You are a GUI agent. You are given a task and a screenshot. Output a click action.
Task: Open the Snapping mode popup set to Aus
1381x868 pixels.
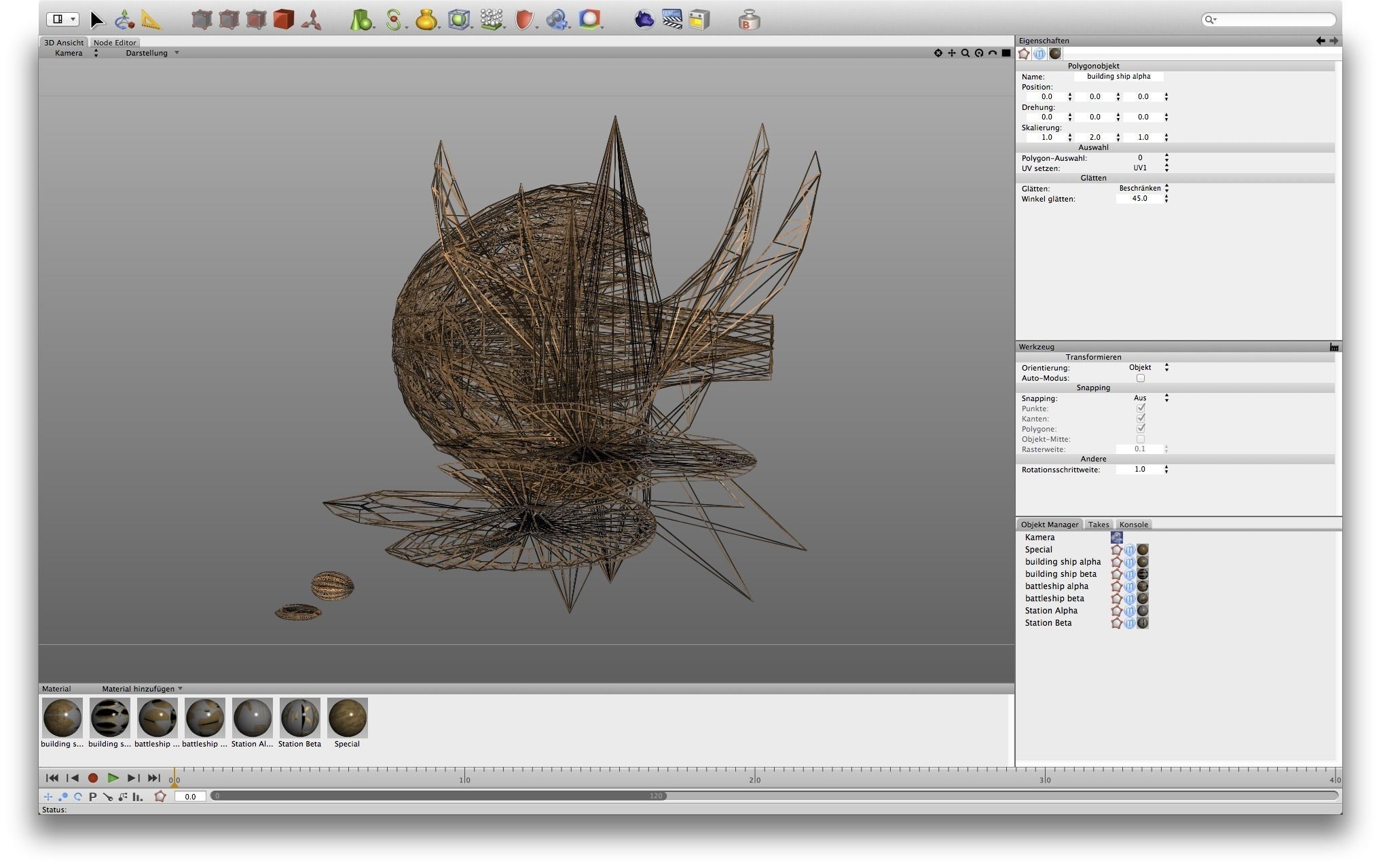[1151, 398]
